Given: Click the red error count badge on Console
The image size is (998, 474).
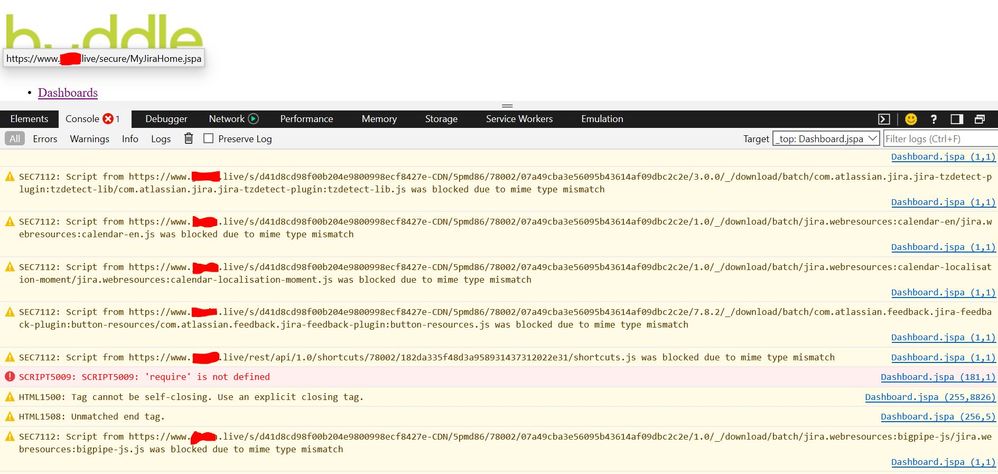Looking at the screenshot, I should pos(108,118).
